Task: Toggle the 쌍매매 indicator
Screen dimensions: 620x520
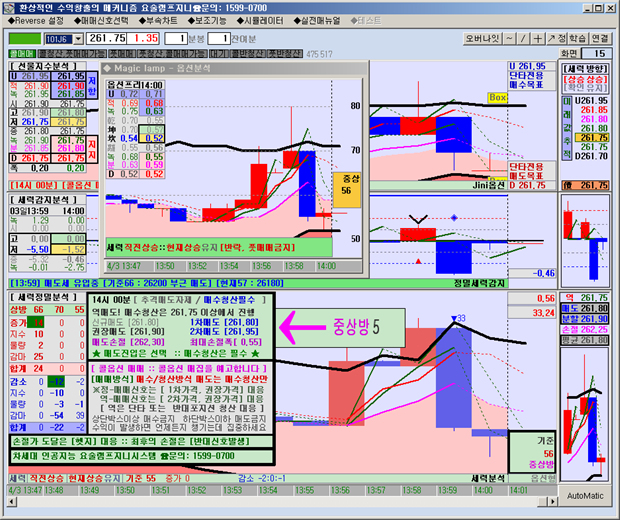Action: [22, 53]
